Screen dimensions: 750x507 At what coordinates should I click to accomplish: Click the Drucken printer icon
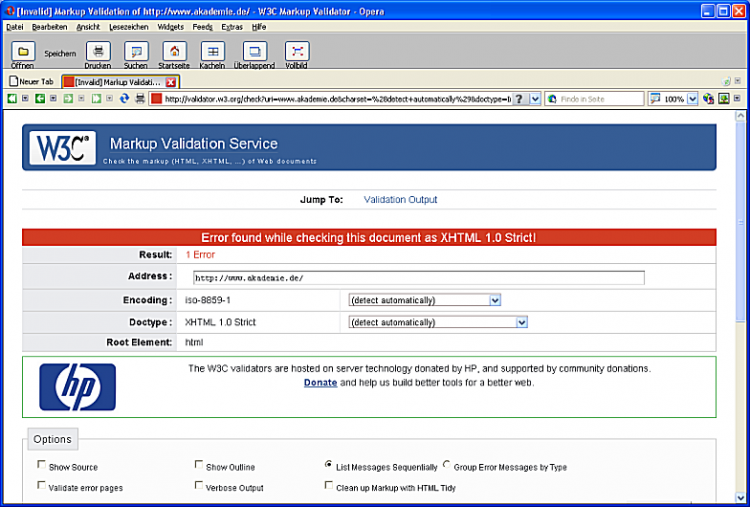97,51
